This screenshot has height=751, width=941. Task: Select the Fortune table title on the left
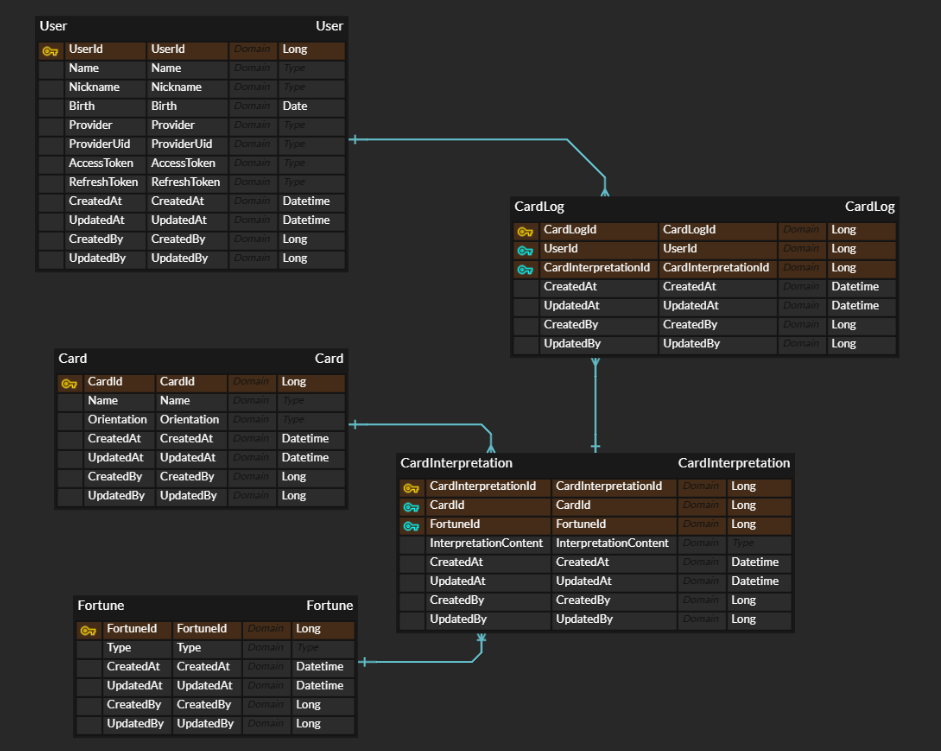point(101,605)
